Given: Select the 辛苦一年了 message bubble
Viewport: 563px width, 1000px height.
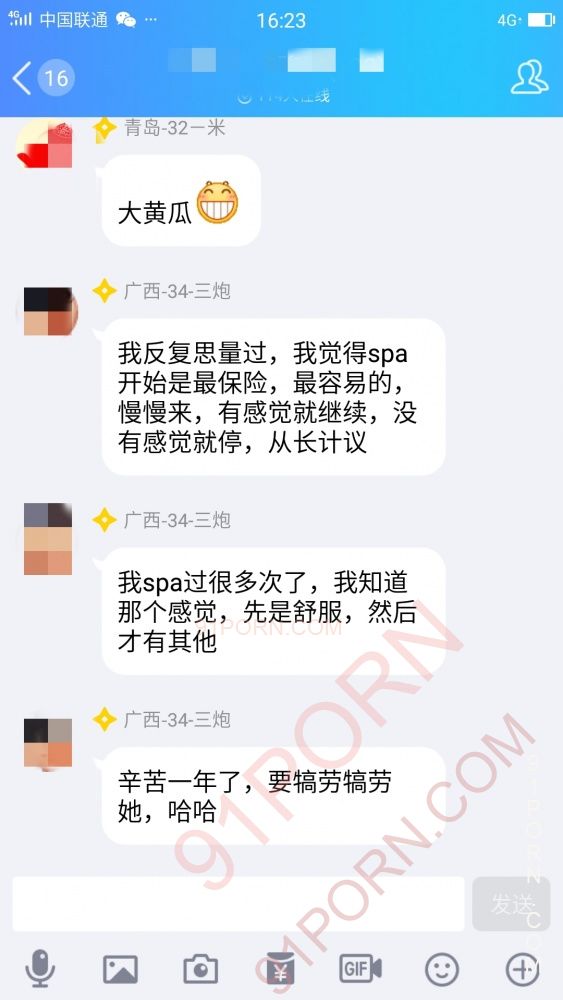Looking at the screenshot, I should click(273, 796).
